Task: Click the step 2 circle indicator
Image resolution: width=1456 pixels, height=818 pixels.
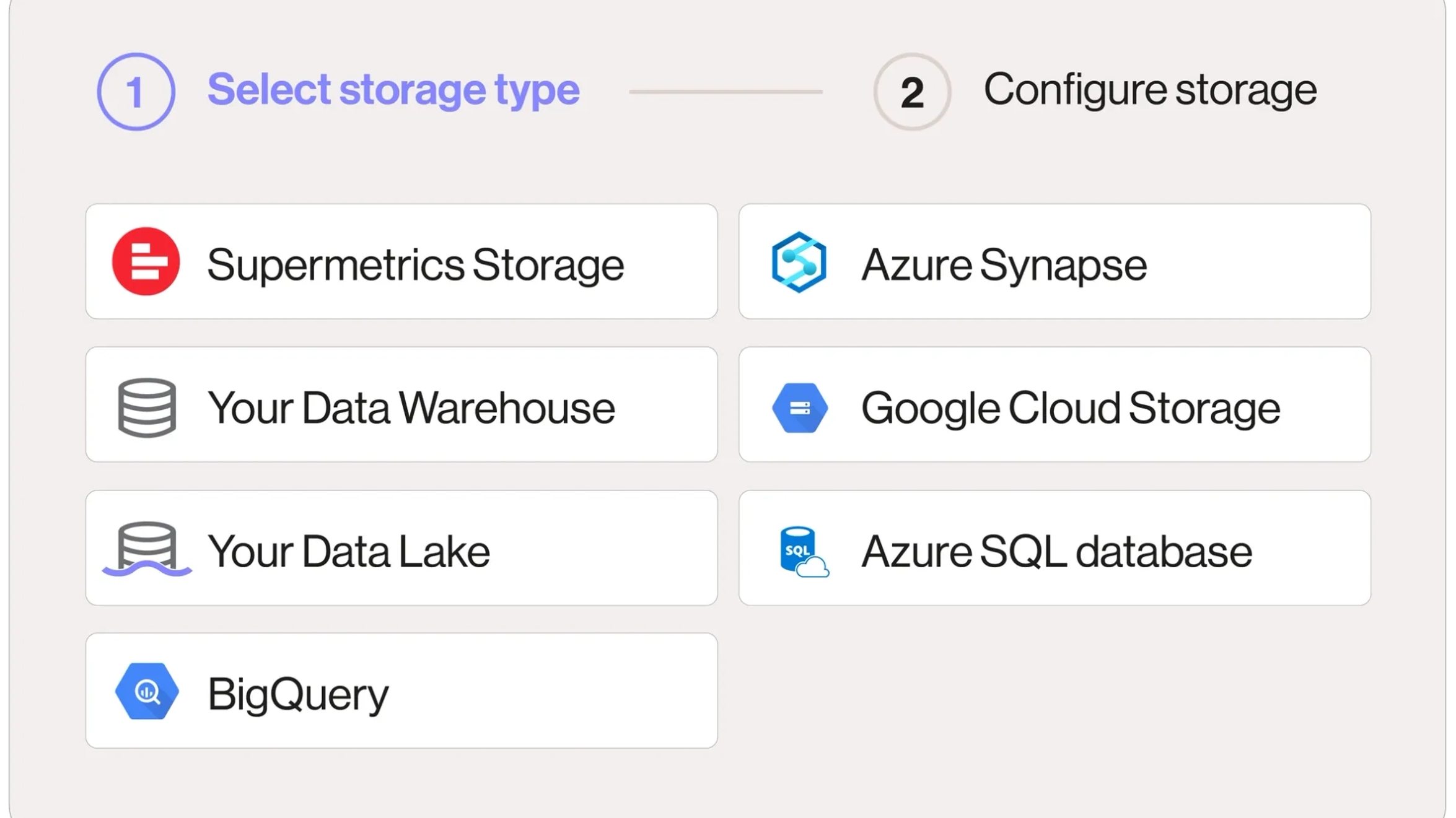Action: [912, 92]
